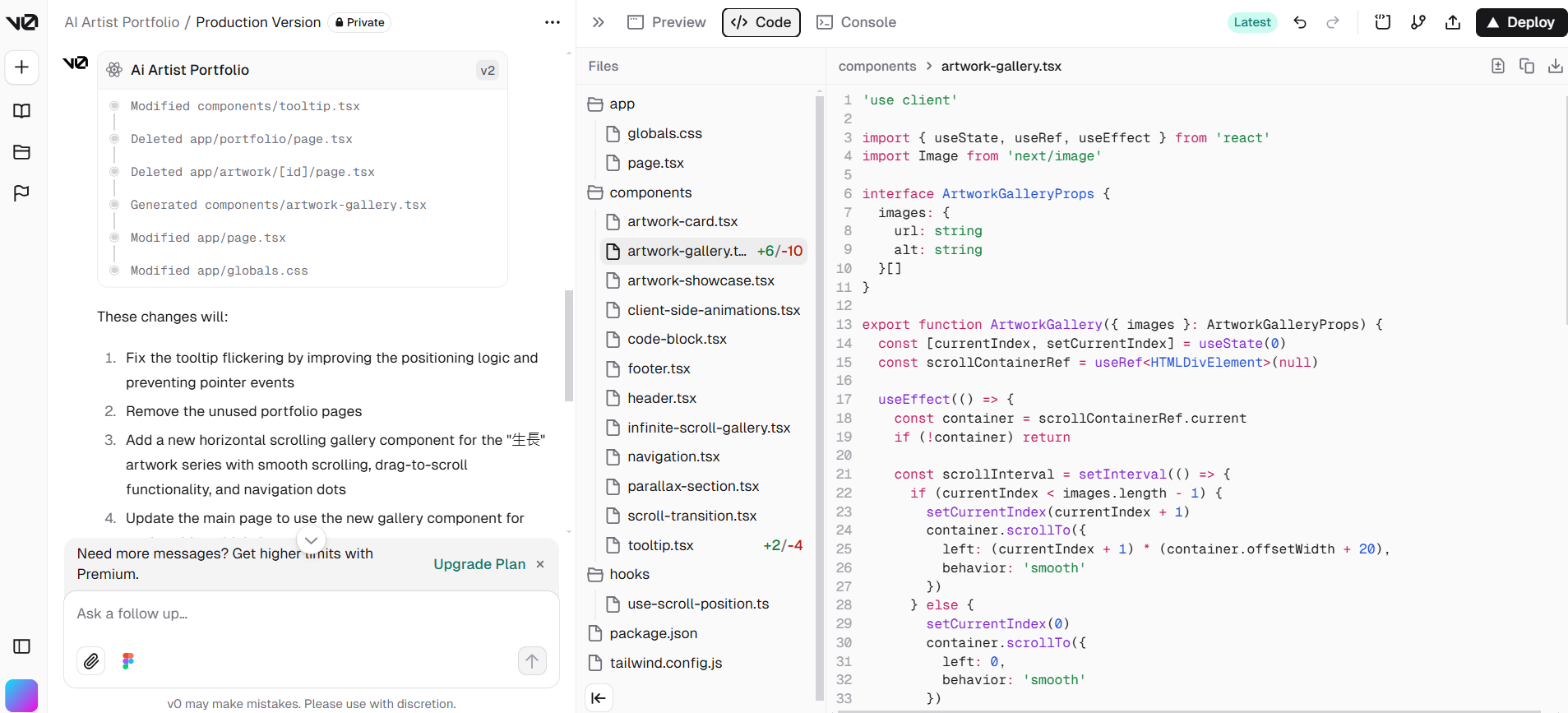Viewport: 1568px width, 713px height.
Task: Open the user avatar at bottom left
Action: 21,696
